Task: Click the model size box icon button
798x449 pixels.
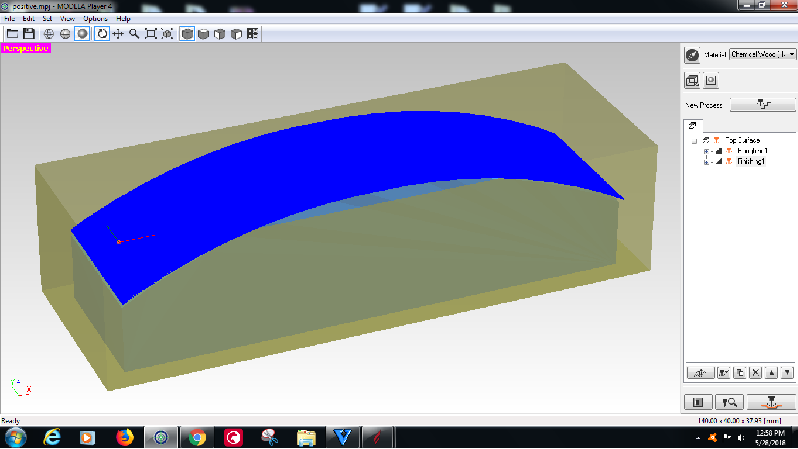Action: coord(692,80)
